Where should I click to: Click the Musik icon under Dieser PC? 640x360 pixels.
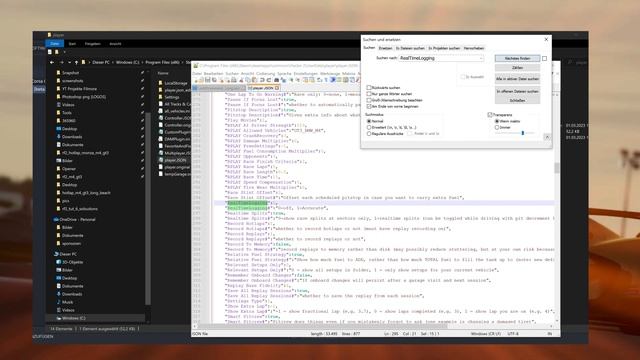pyautogui.click(x=58, y=302)
